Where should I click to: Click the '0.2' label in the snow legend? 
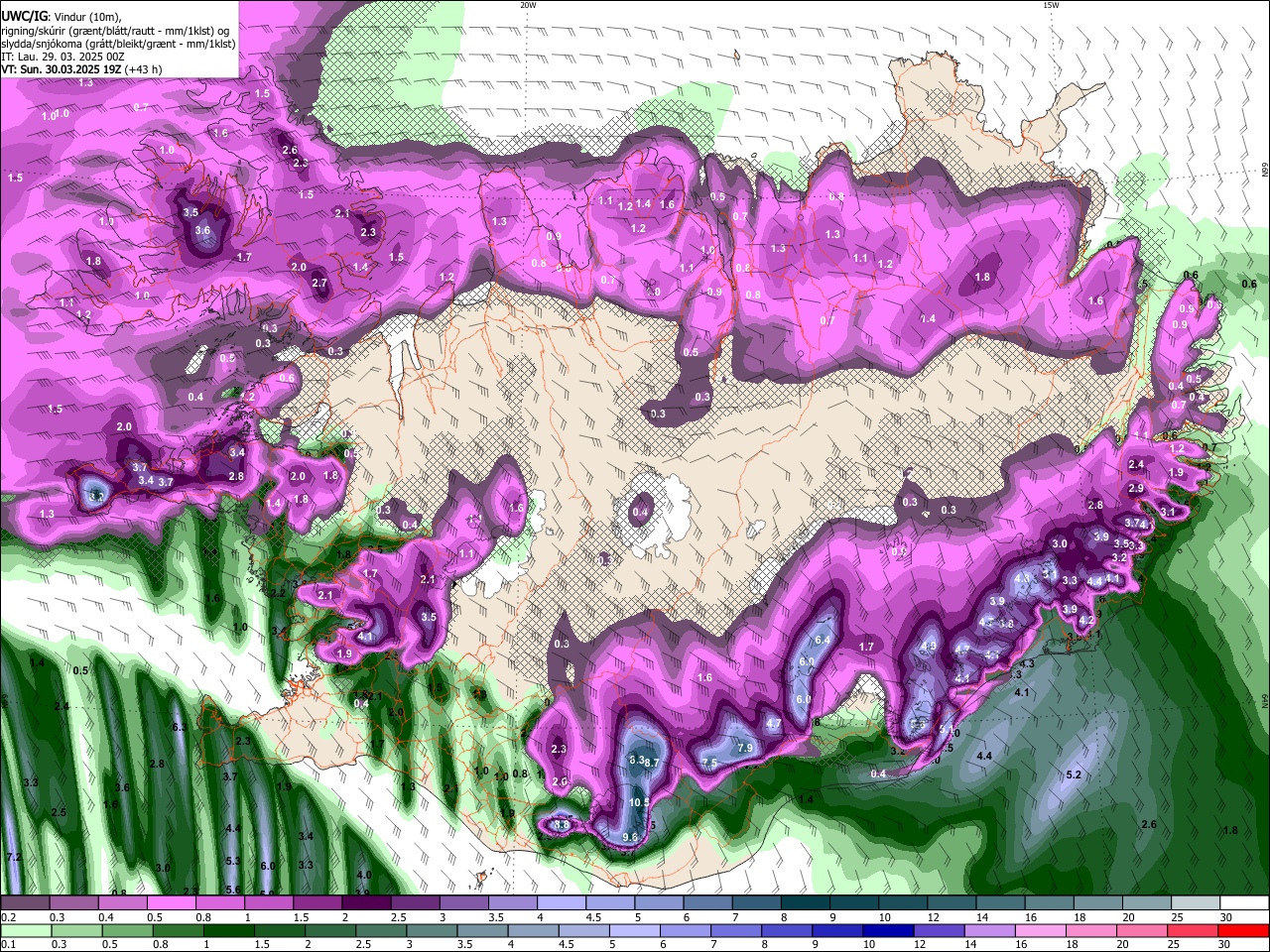8,916
